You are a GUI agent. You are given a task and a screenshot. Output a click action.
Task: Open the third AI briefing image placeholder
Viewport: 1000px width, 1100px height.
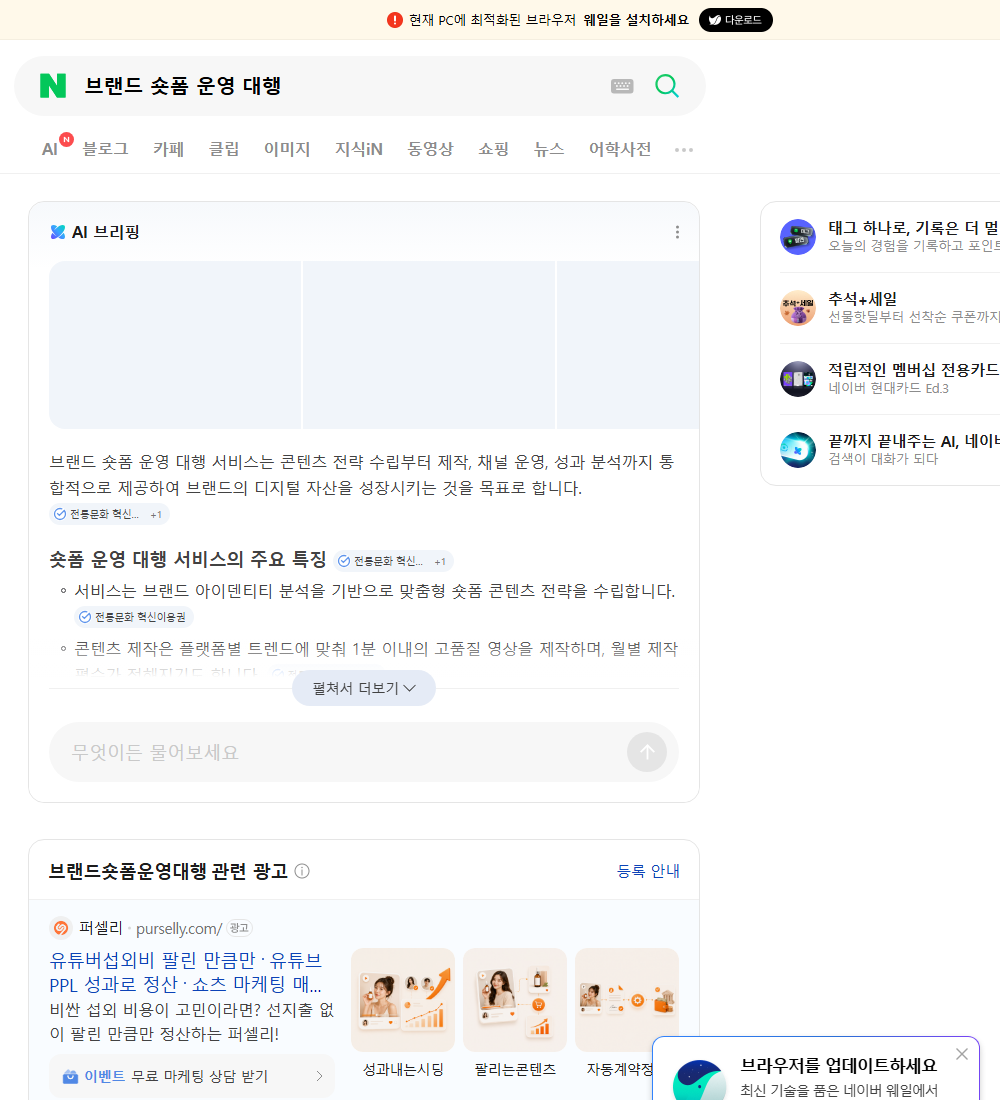[x=628, y=344]
